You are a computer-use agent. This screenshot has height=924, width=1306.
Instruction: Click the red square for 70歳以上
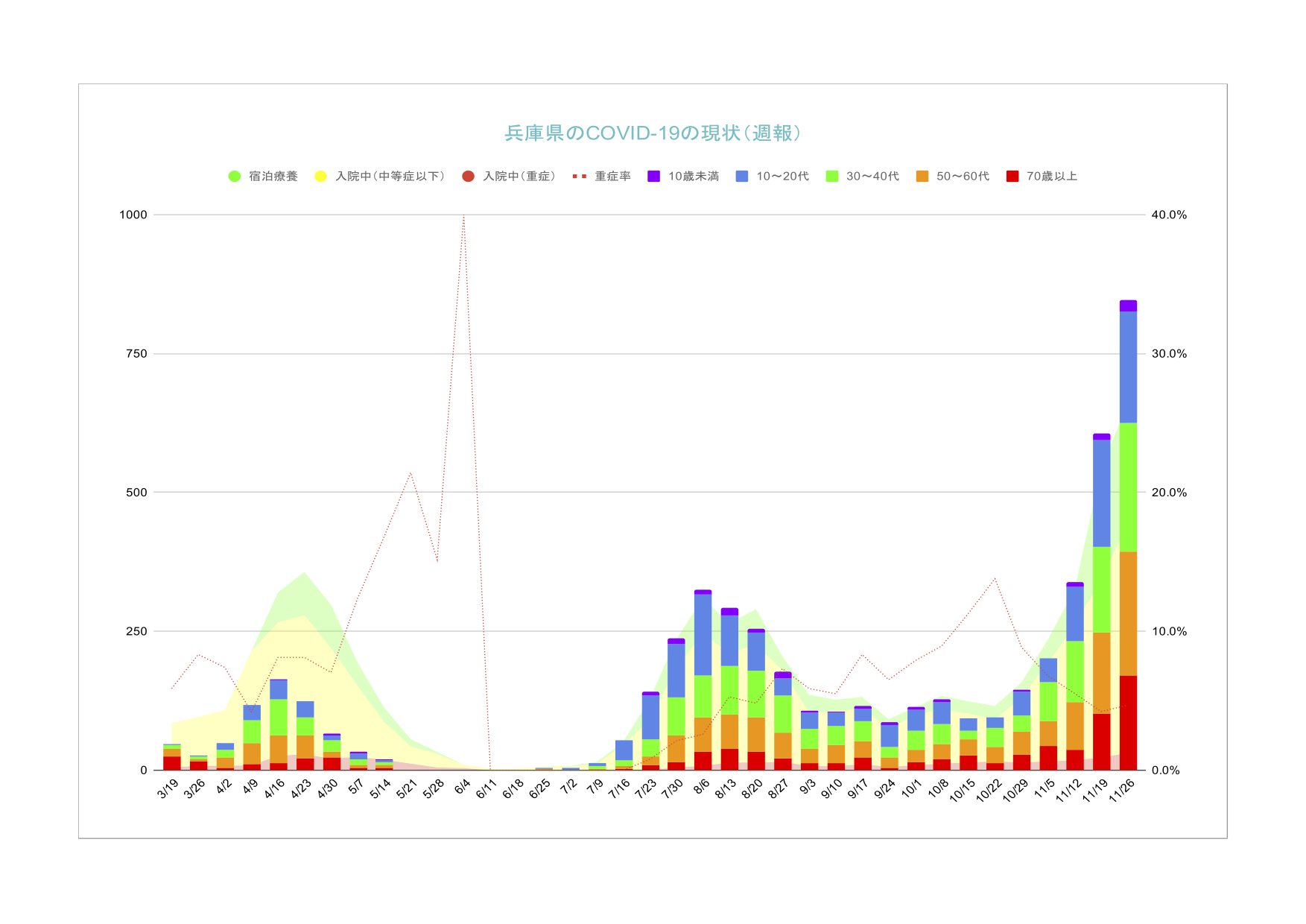coord(1012,177)
